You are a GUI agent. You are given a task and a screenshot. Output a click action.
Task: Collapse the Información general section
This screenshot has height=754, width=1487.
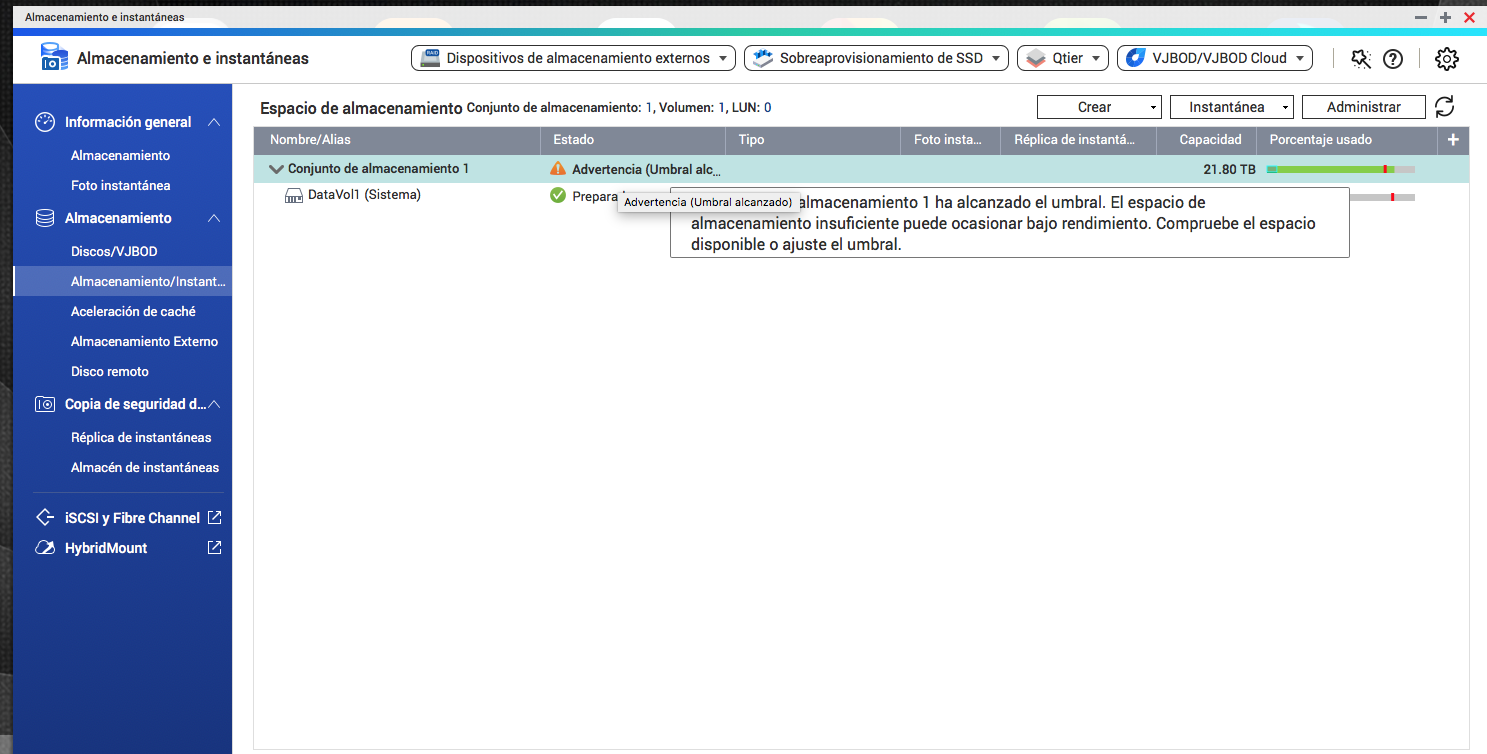click(214, 122)
